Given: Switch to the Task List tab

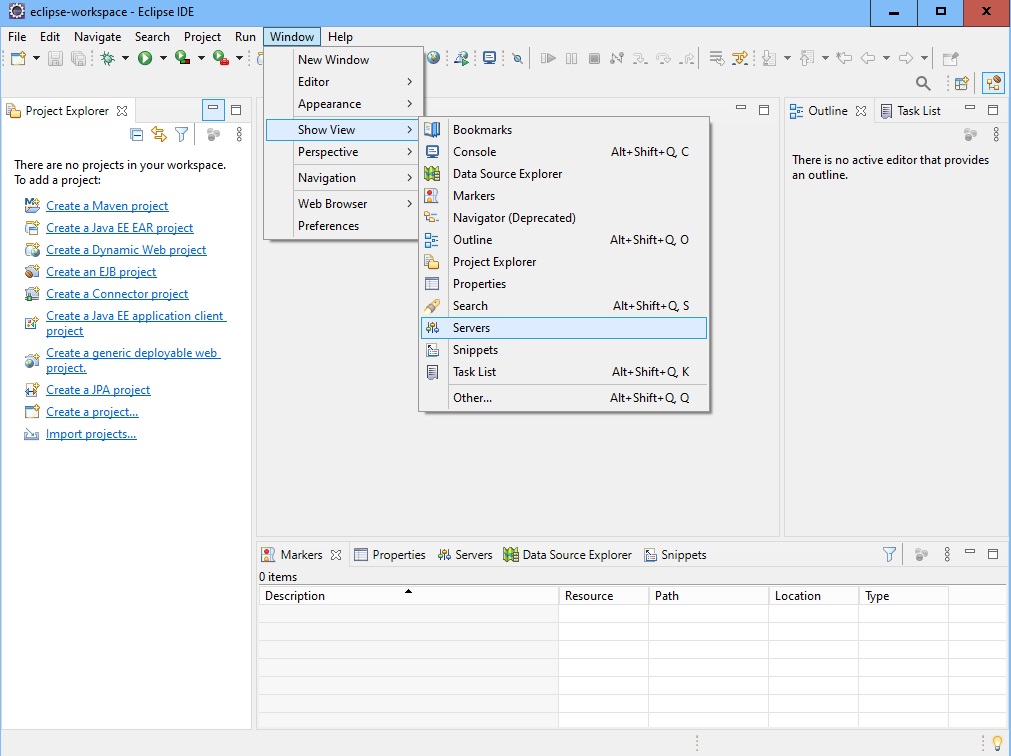Looking at the screenshot, I should 910,111.
